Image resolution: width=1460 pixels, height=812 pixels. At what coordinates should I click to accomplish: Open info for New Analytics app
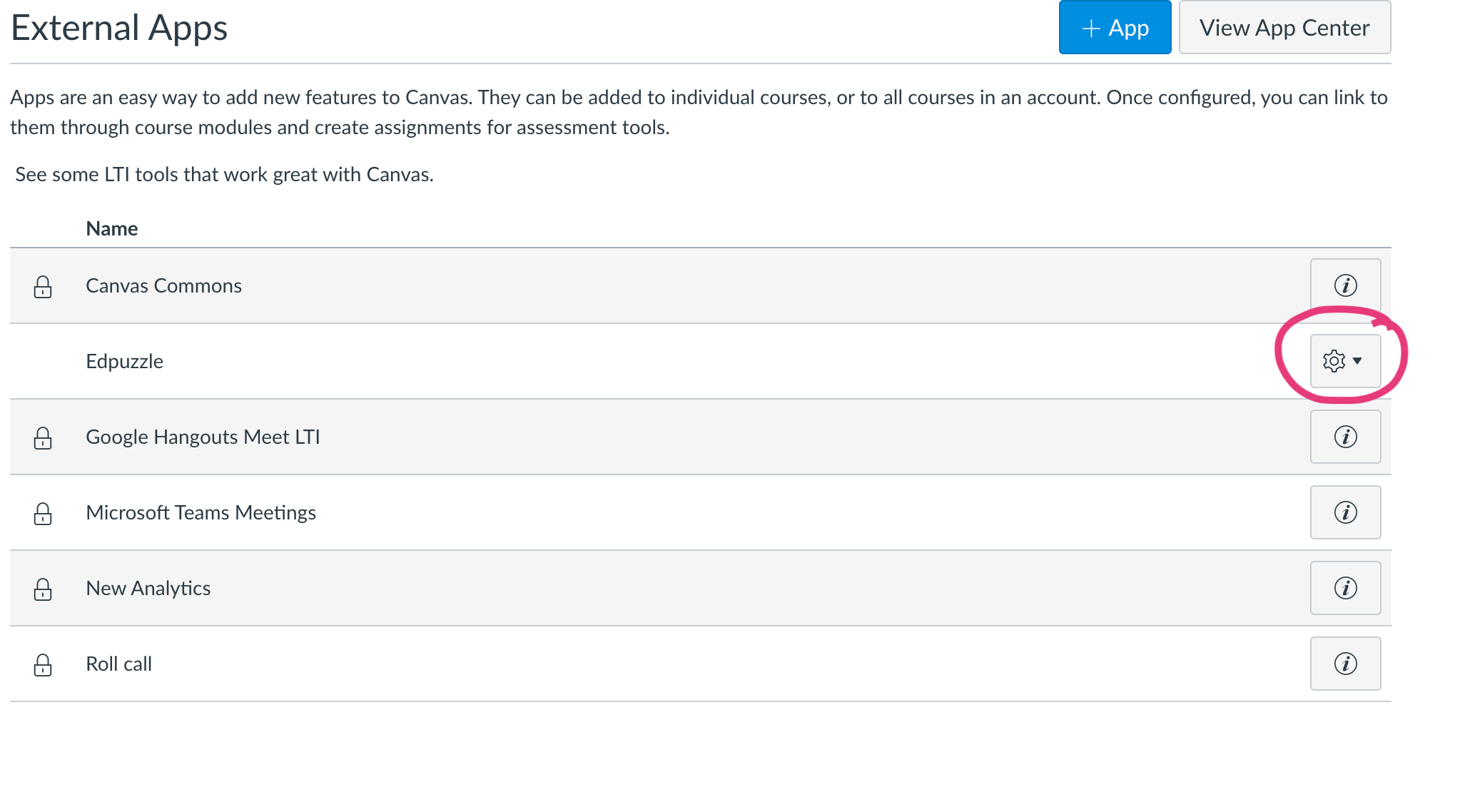(x=1345, y=588)
